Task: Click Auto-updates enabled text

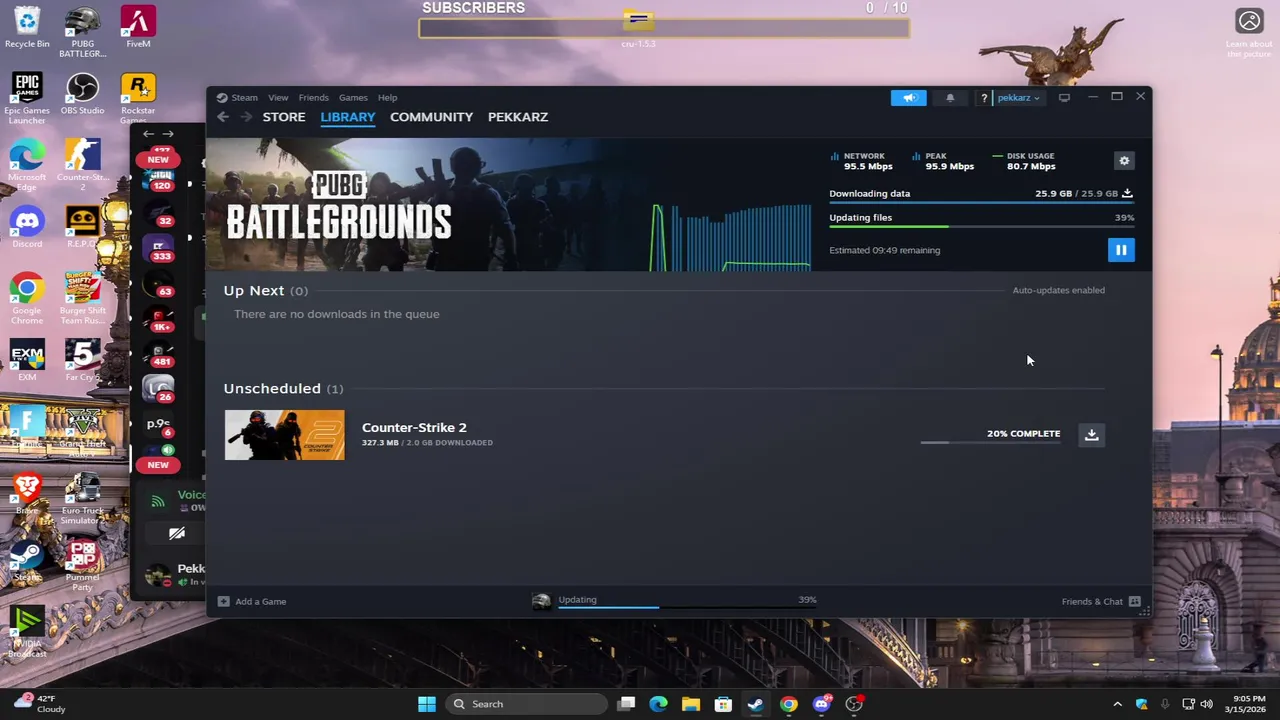Action: click(x=1058, y=290)
